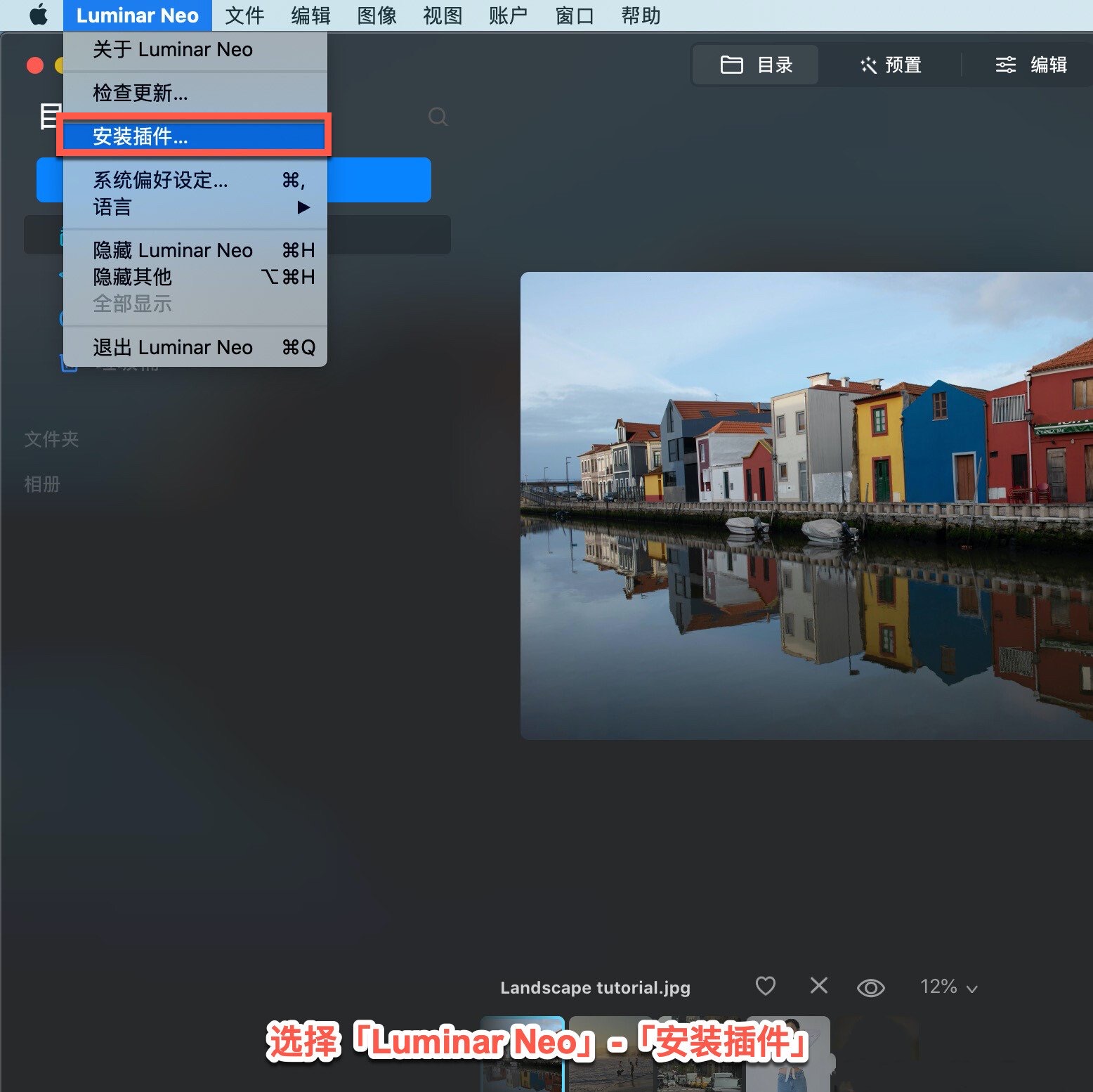Choose 关于 Luminar Neo
Screen dimensions: 1093x1092
[x=195, y=49]
